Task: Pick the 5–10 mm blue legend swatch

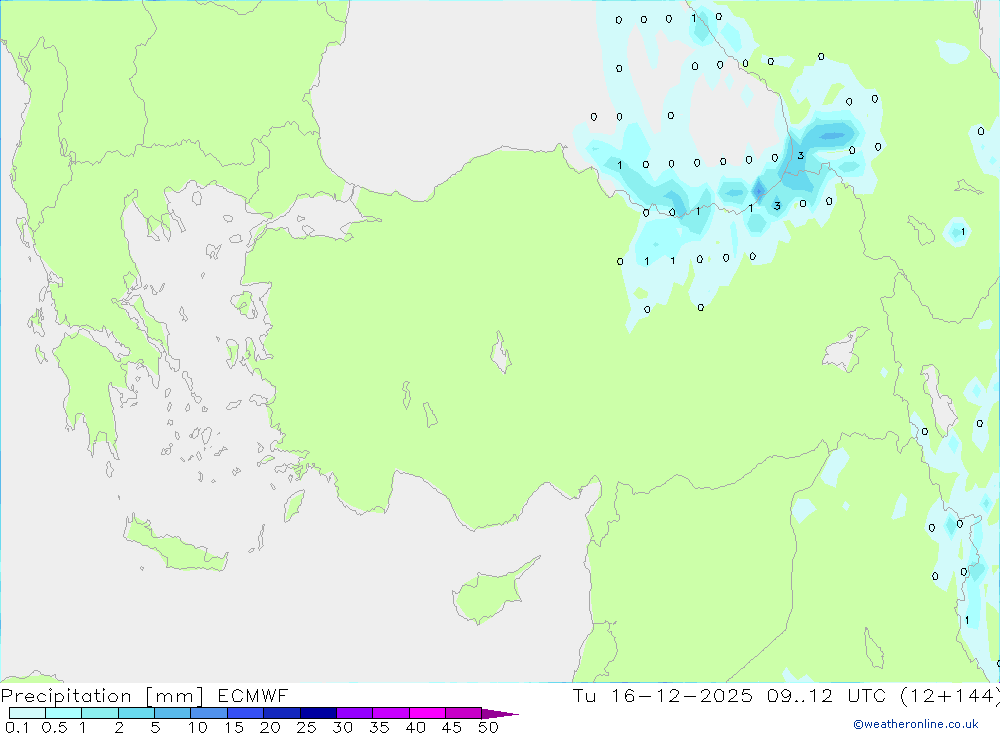Action: coord(172,713)
